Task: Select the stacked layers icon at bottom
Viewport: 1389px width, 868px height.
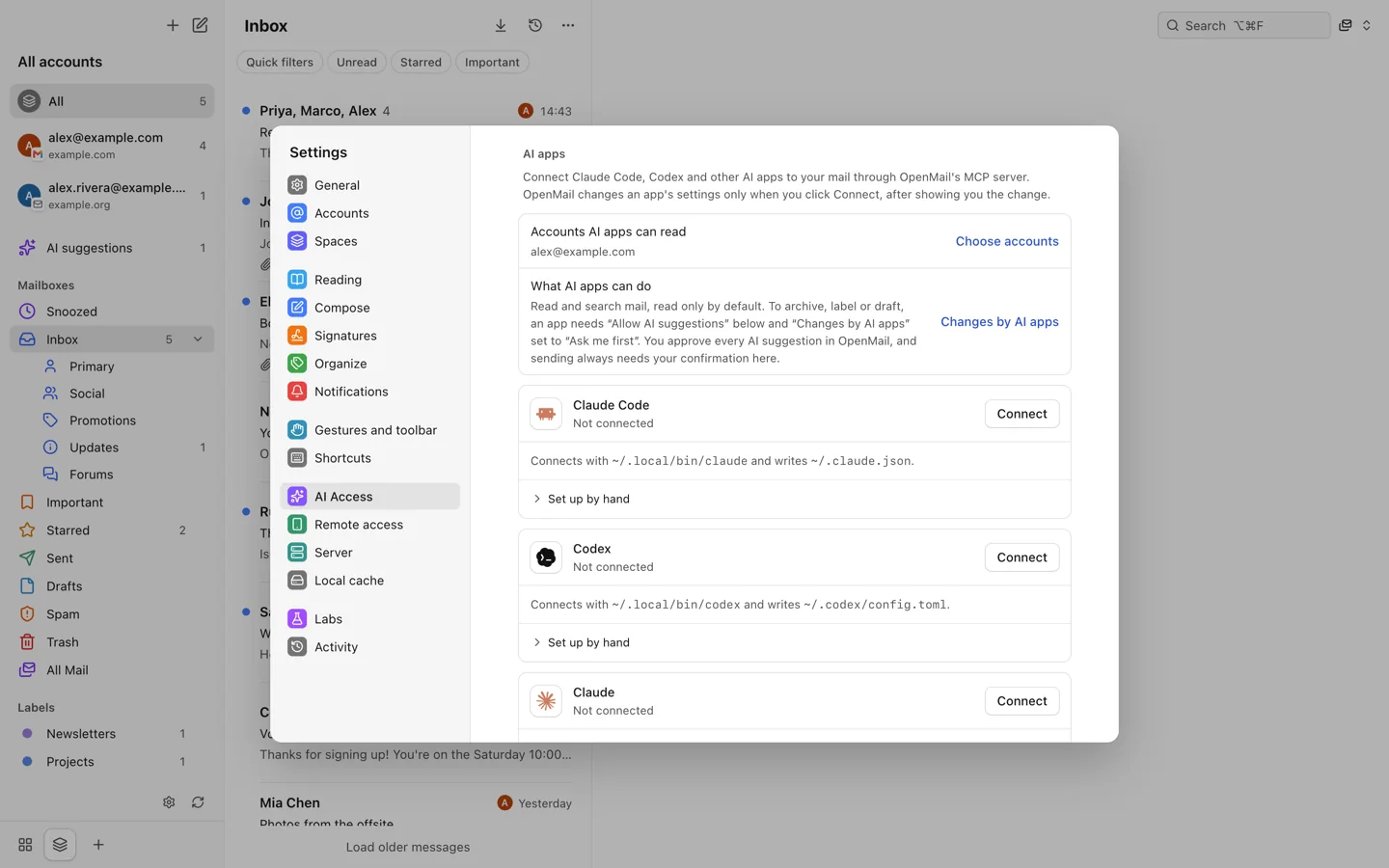Action: (x=60, y=845)
